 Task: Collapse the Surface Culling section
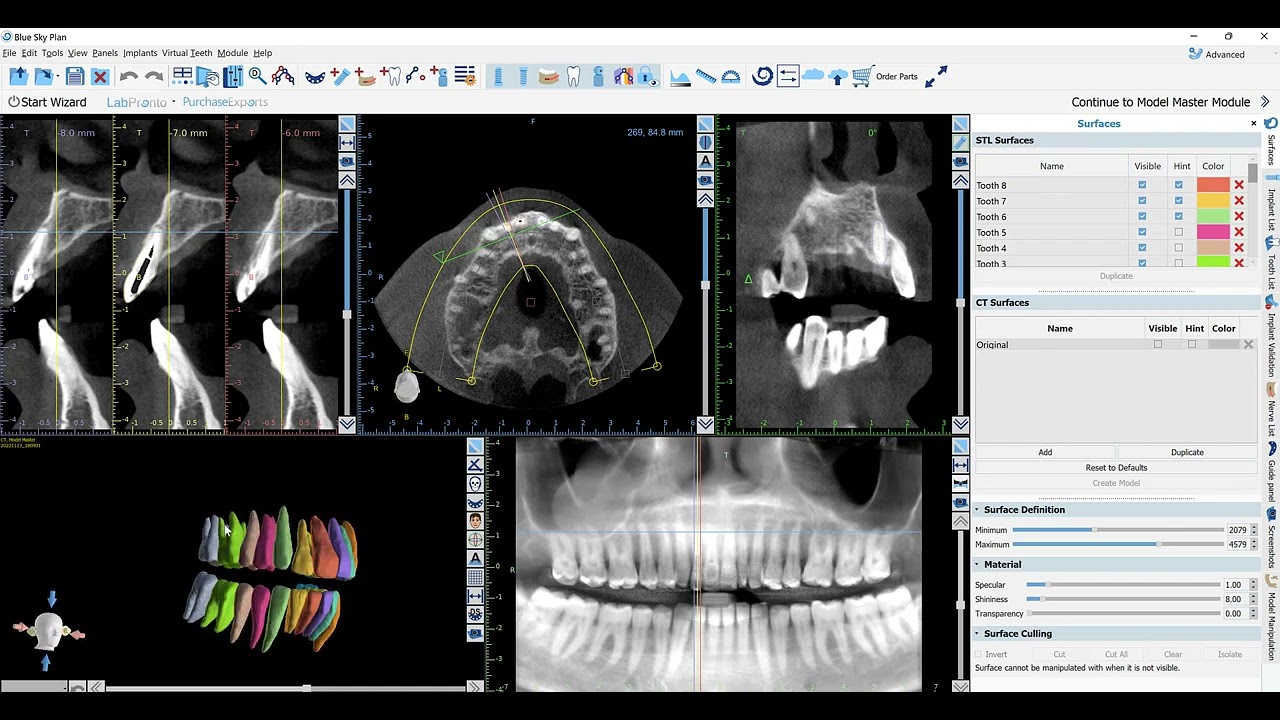978,634
